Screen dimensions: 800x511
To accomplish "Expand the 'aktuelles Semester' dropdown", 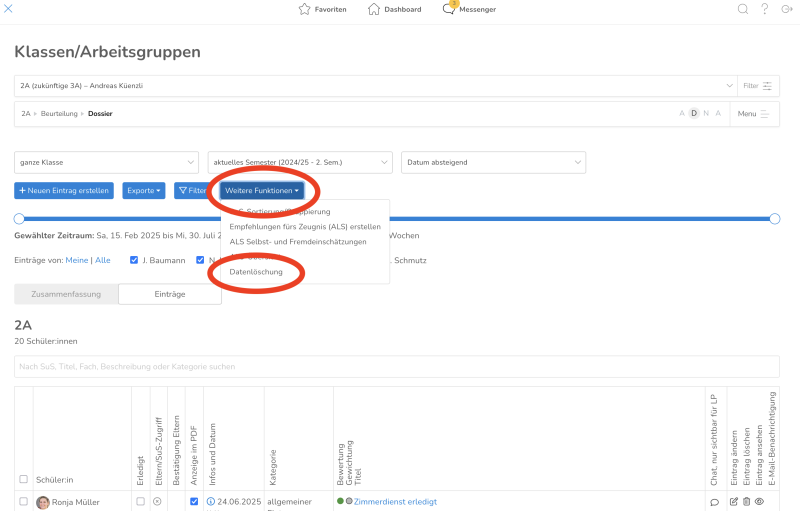I will [x=299, y=162].
